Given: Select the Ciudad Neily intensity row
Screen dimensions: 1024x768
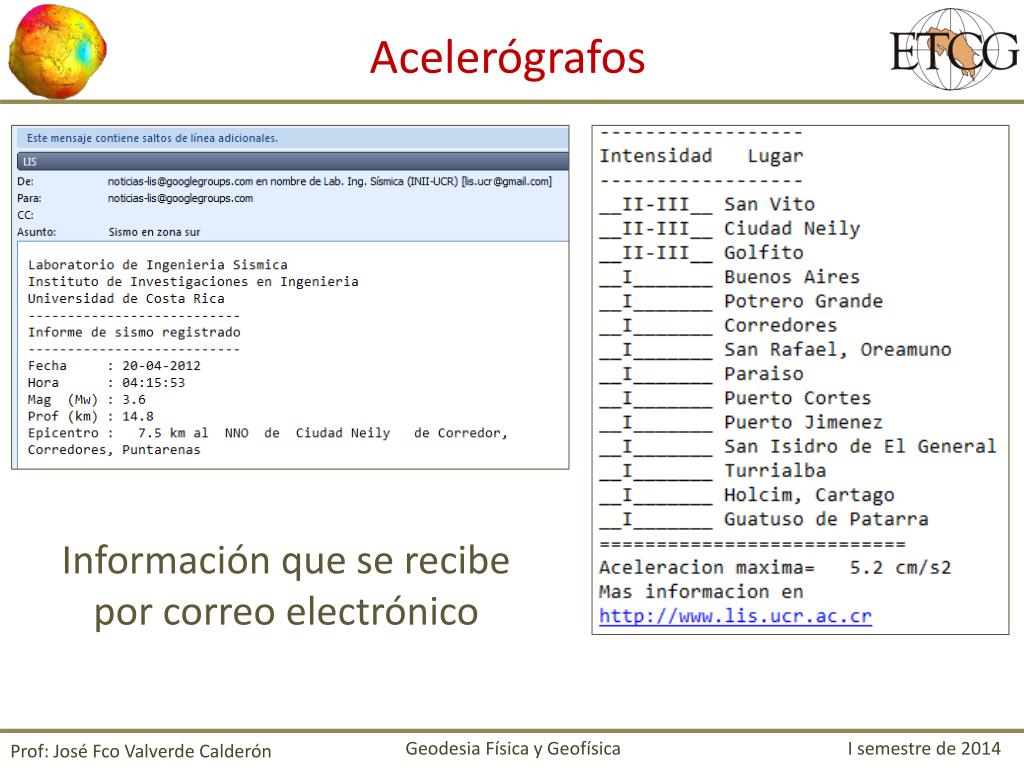Looking at the screenshot, I should coord(730,229).
